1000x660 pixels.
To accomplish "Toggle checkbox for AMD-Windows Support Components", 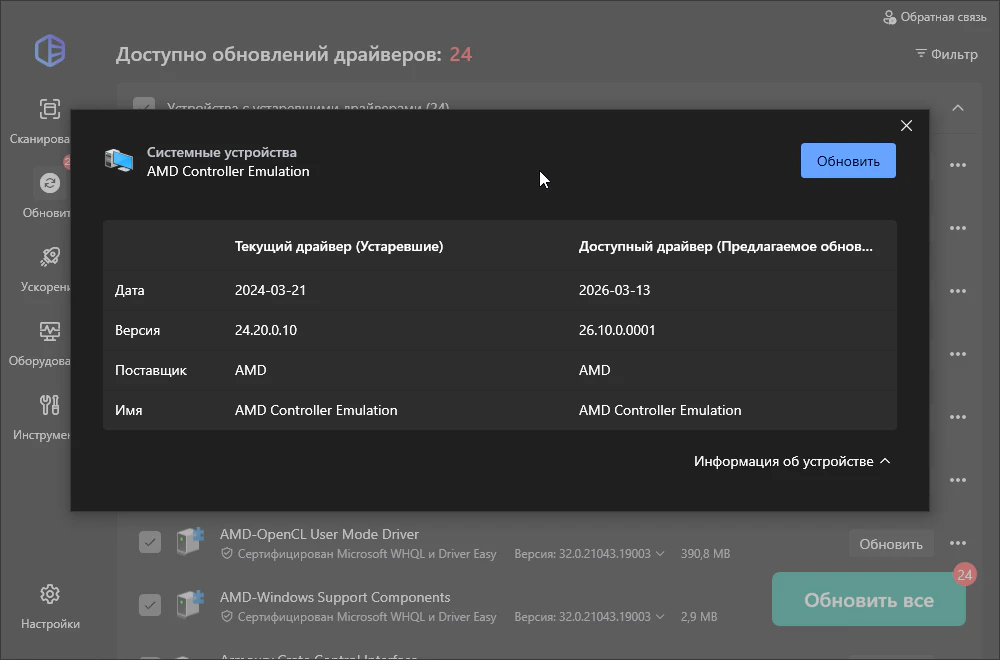I will [x=150, y=605].
